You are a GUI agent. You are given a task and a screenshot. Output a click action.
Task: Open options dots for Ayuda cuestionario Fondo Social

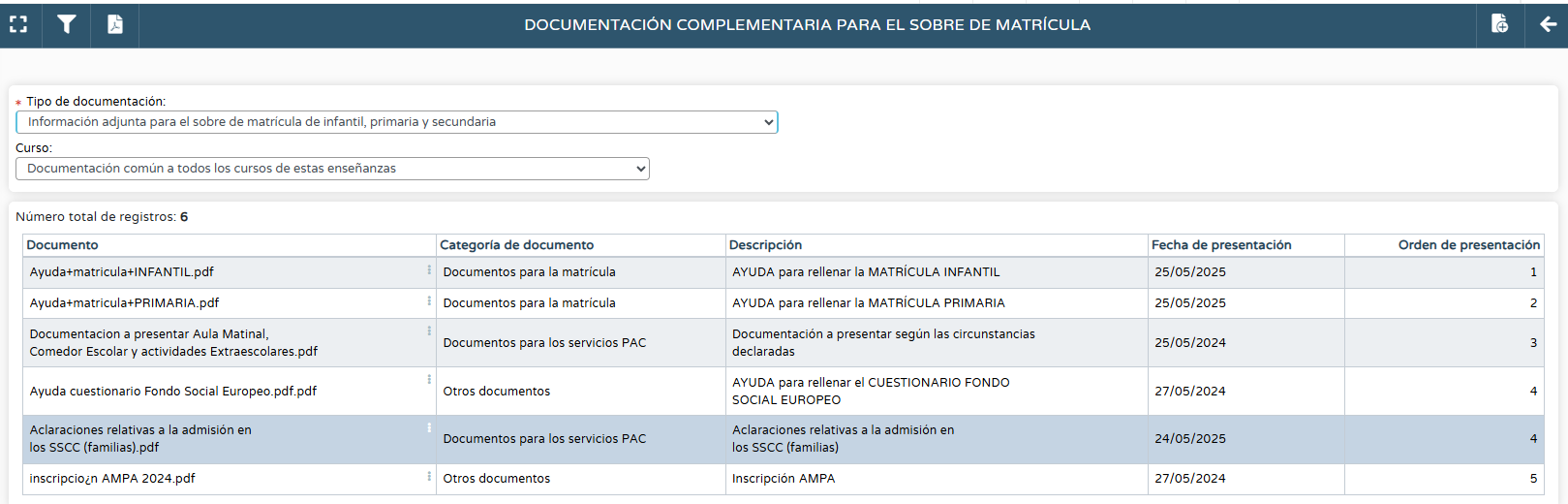coord(429,380)
